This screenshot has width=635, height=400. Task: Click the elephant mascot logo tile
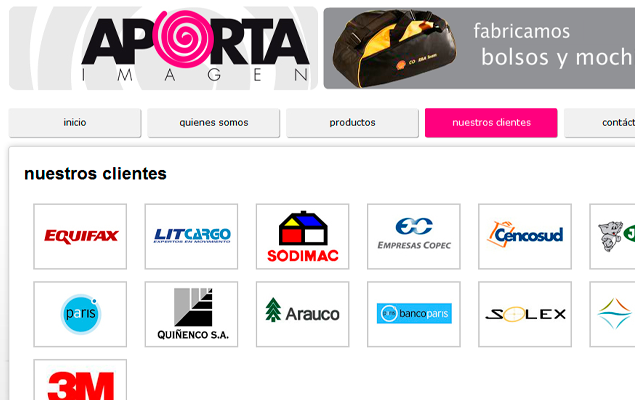[x=612, y=236]
